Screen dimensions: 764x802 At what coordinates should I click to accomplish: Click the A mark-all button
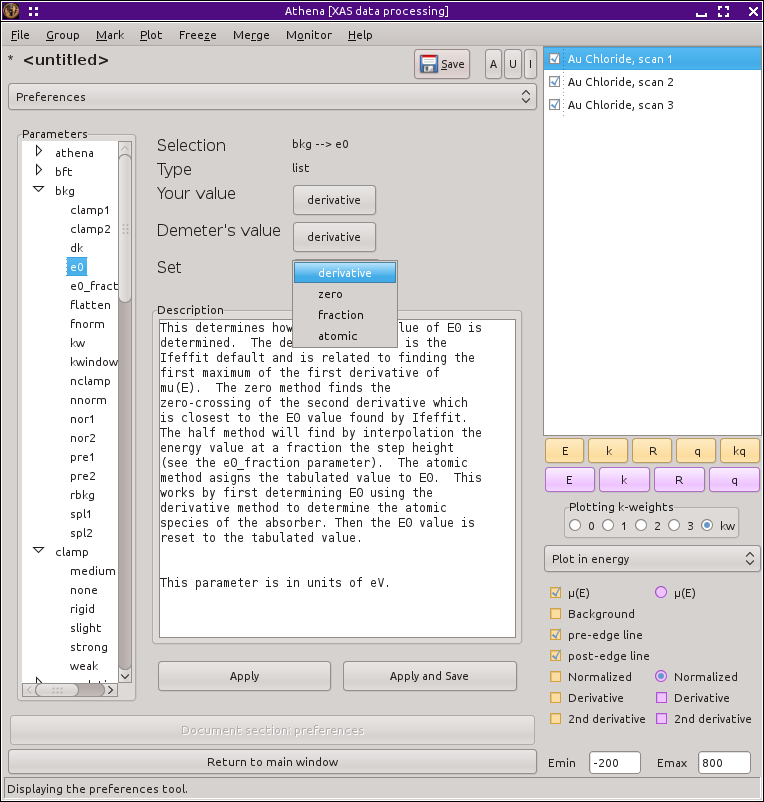[x=493, y=64]
